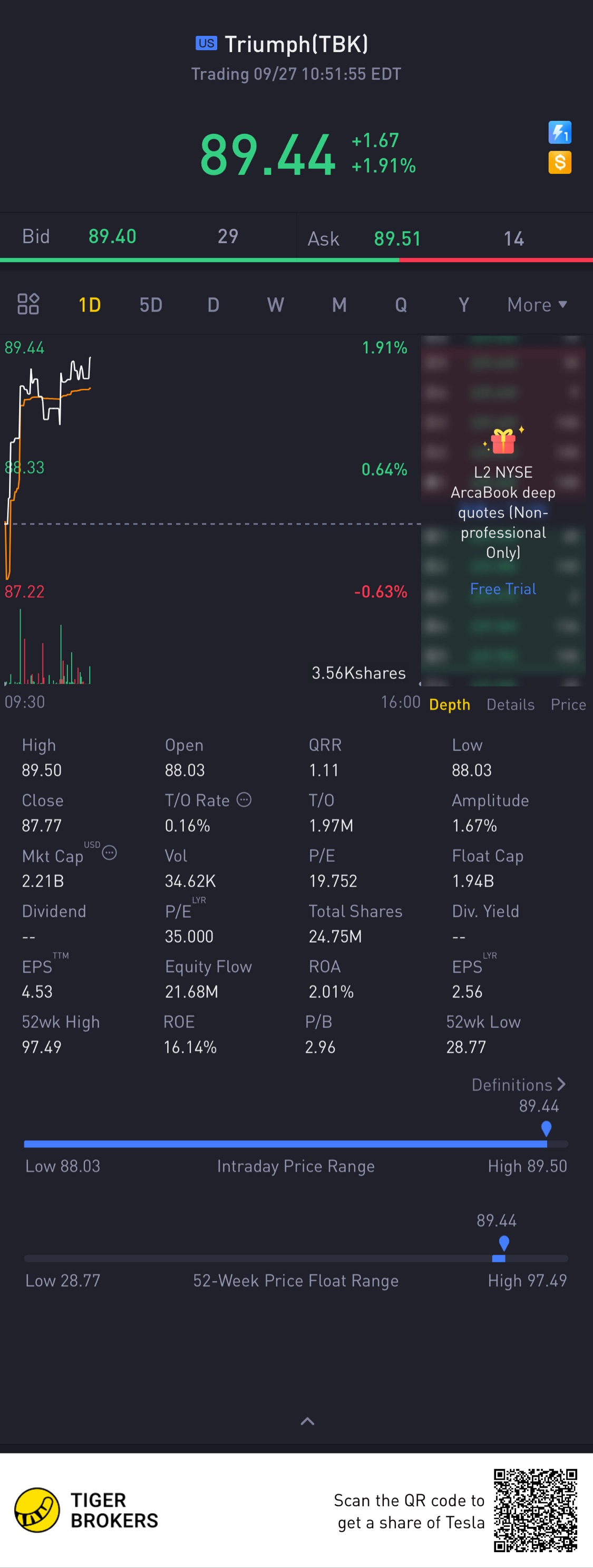The image size is (593, 1568).
Task: Tap the Tesla share QR code
Action: [x=535, y=1510]
